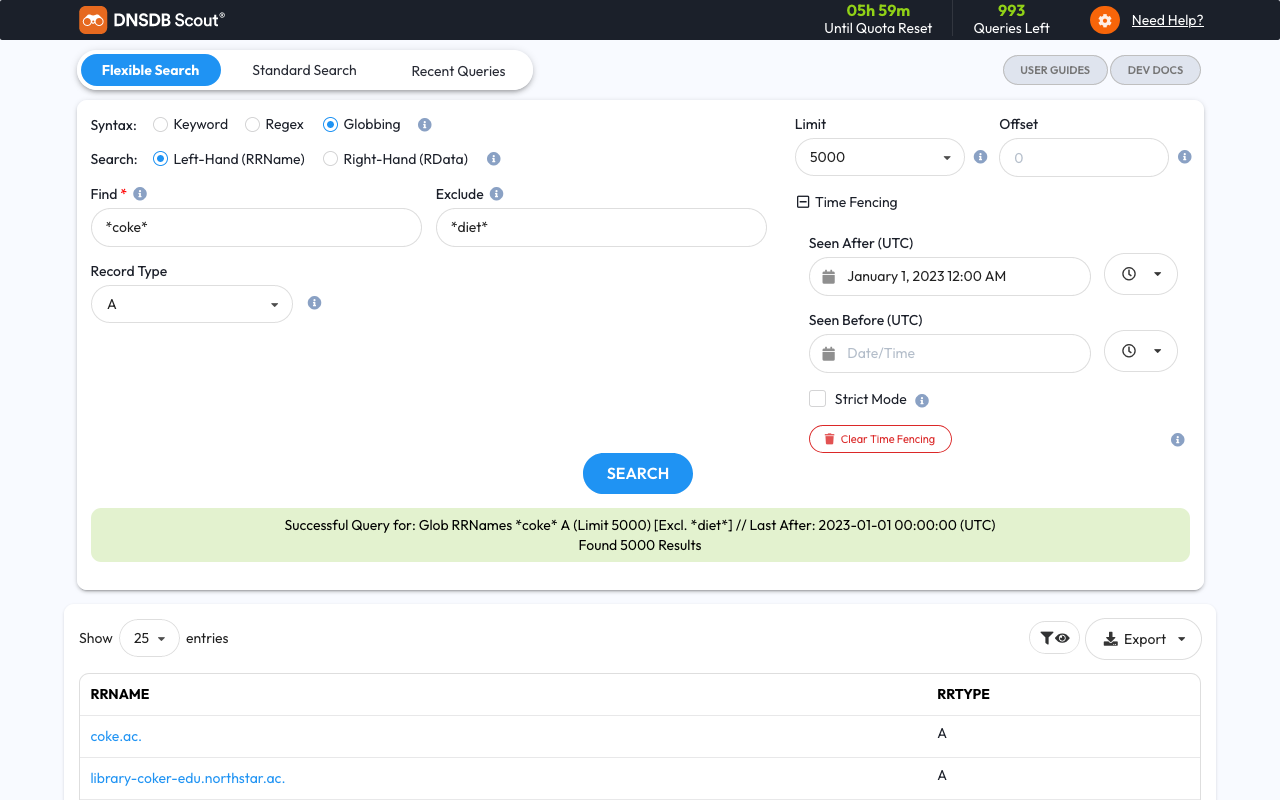Click the info icon beside the Exclude label
The image size is (1280, 800).
(496, 194)
